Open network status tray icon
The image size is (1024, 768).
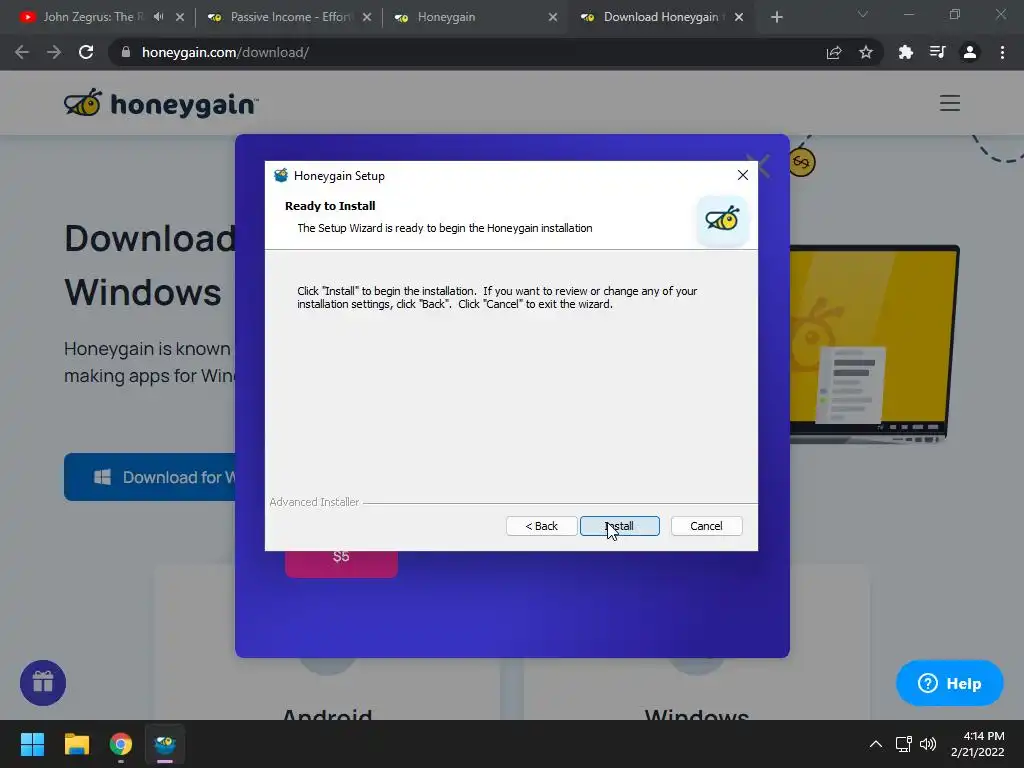click(x=904, y=744)
